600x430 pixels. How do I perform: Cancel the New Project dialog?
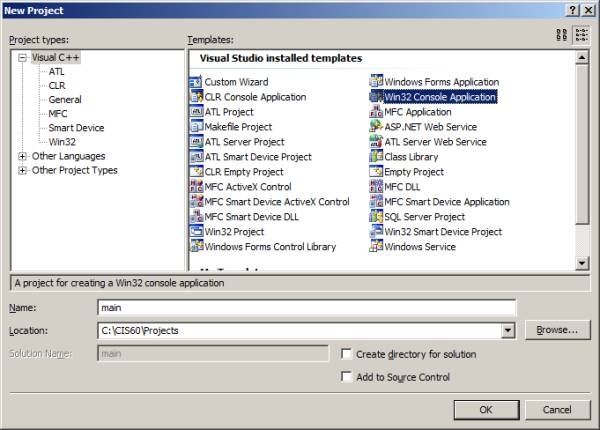[x=558, y=410]
